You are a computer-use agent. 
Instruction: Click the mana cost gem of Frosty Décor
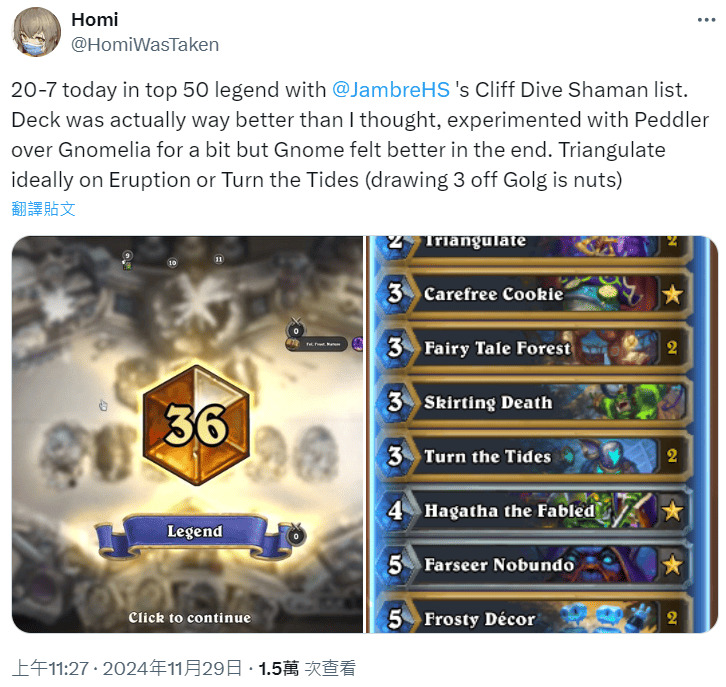395,618
